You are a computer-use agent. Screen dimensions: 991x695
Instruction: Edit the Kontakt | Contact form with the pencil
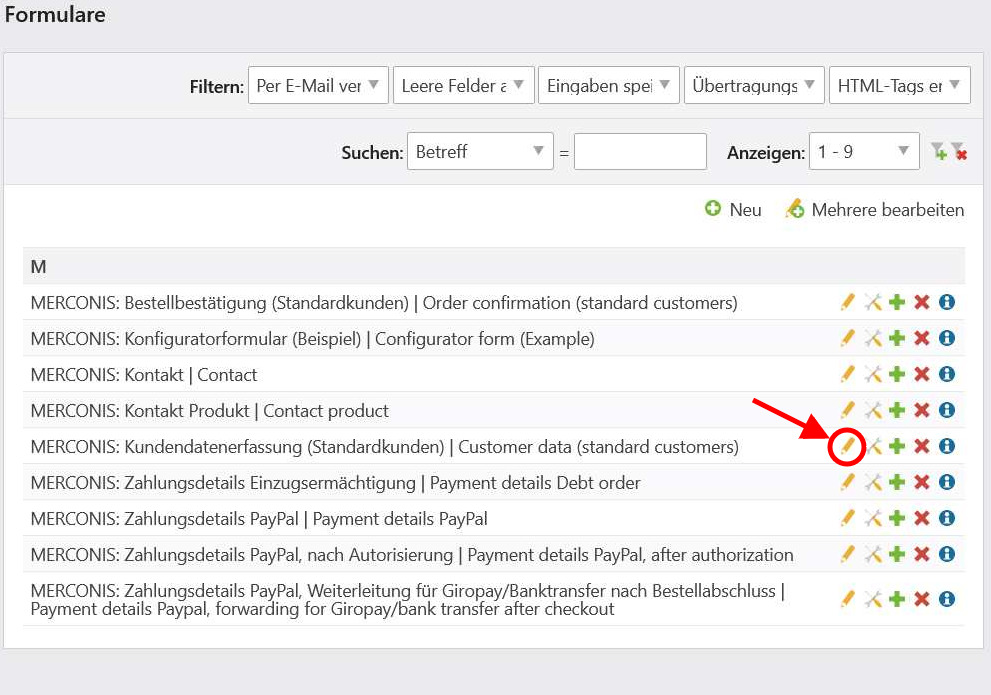click(x=847, y=374)
